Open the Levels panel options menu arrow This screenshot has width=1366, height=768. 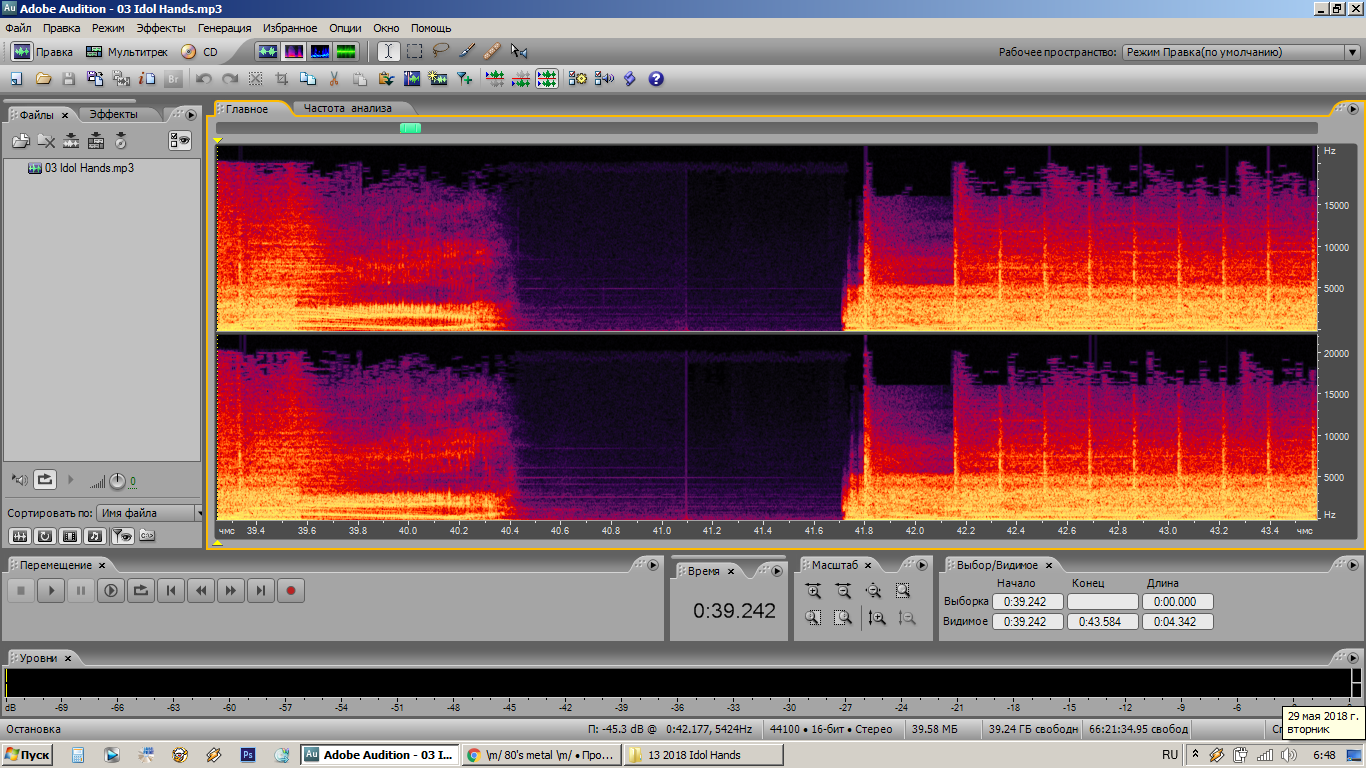click(1352, 658)
